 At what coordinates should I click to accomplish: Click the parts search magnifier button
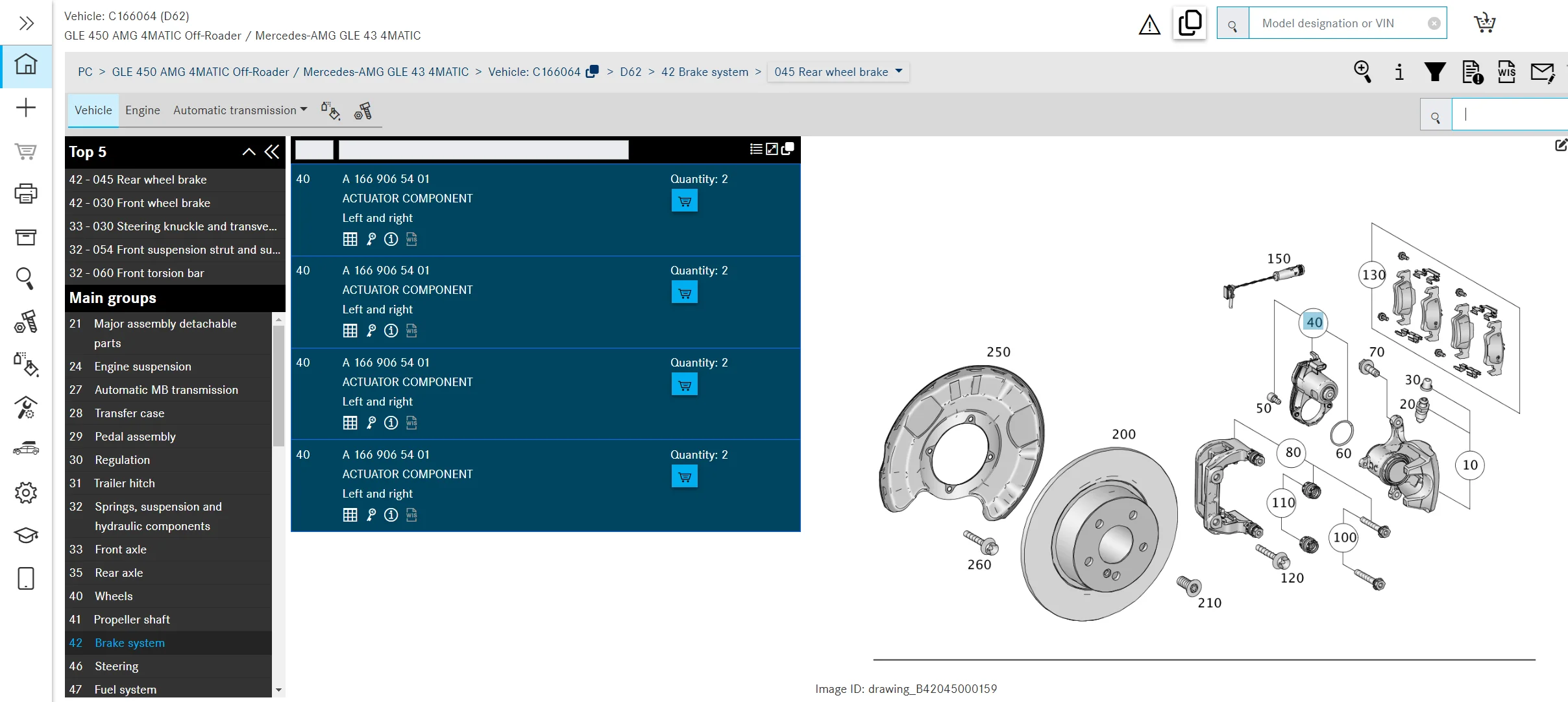click(1436, 115)
